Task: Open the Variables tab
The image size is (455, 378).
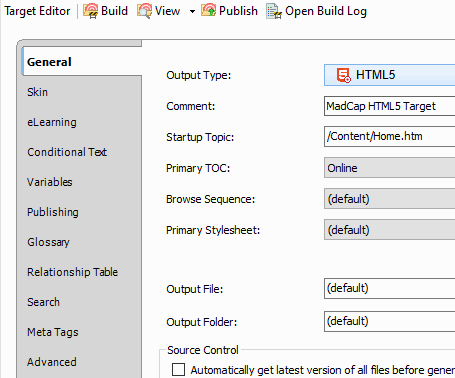Action: 50,182
